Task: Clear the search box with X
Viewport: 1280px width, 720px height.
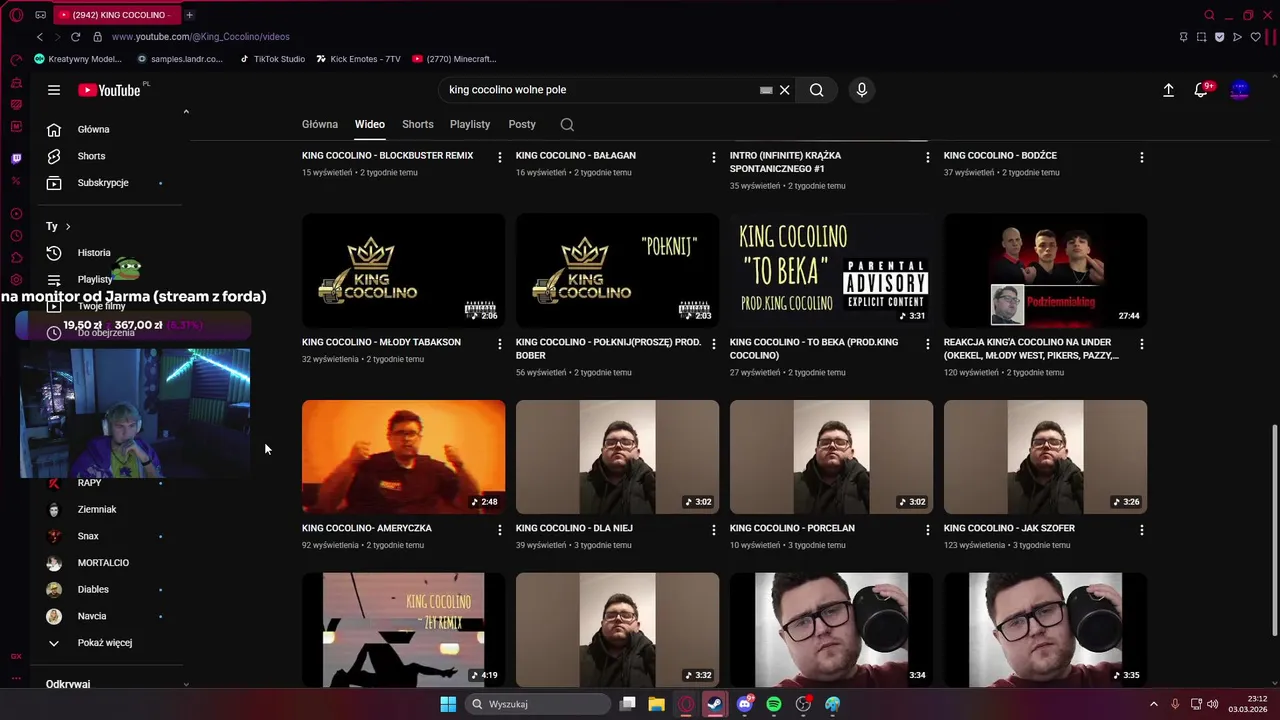Action: (785, 90)
